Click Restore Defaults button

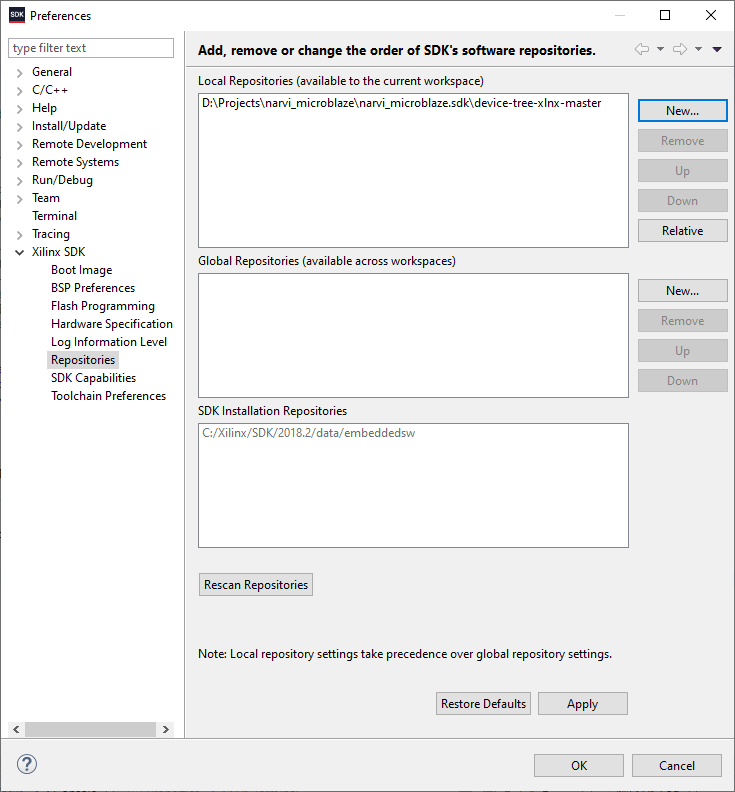pos(483,704)
